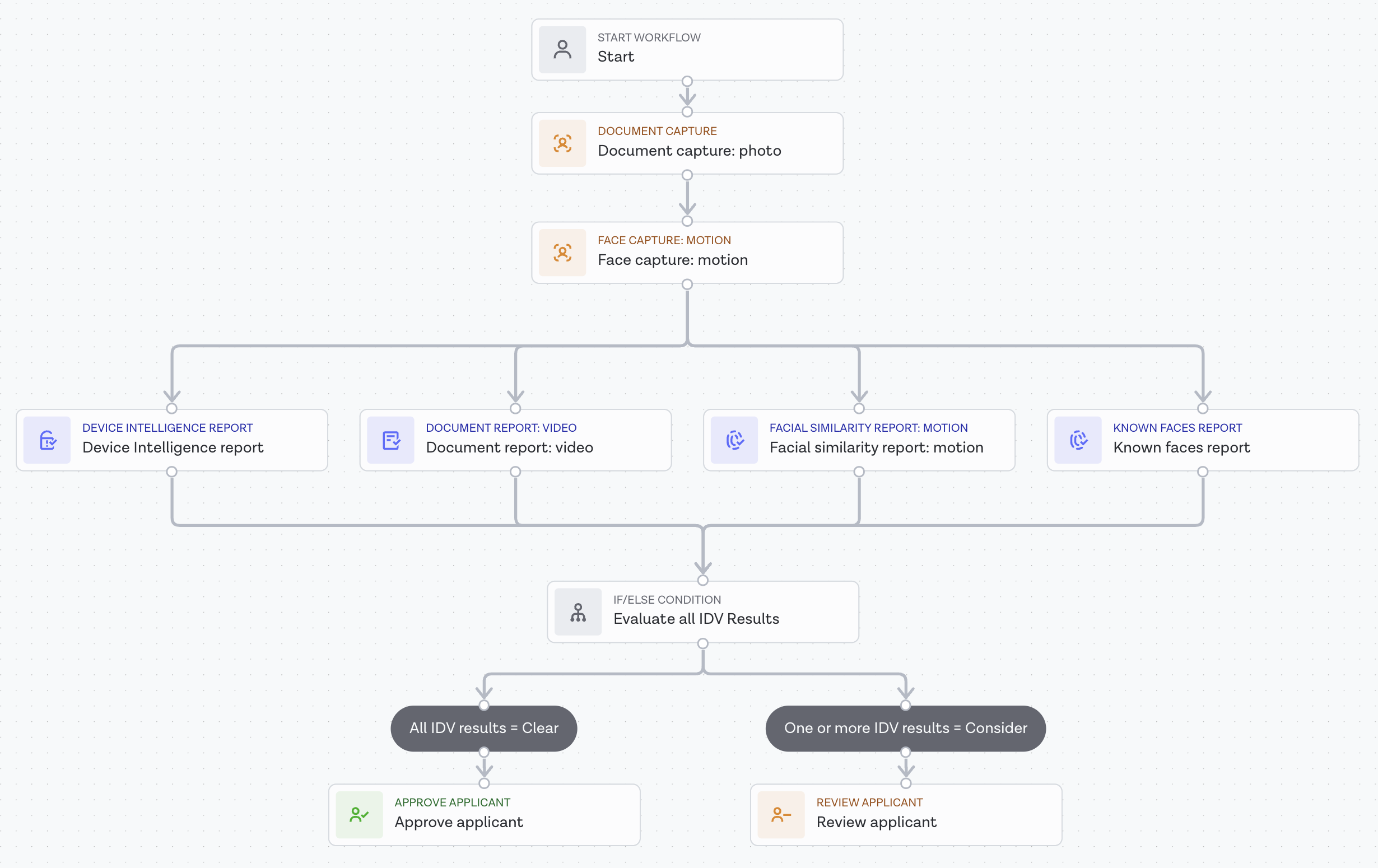The width and height of the screenshot is (1378, 868).
Task: Click the If/Else condition branch icon
Action: [578, 612]
